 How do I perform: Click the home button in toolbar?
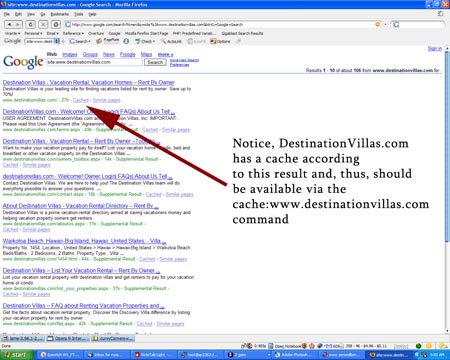click(56, 24)
